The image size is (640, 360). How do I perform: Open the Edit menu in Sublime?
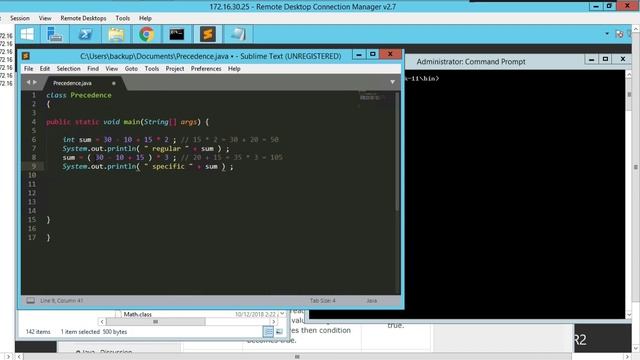pyautogui.click(x=45, y=69)
